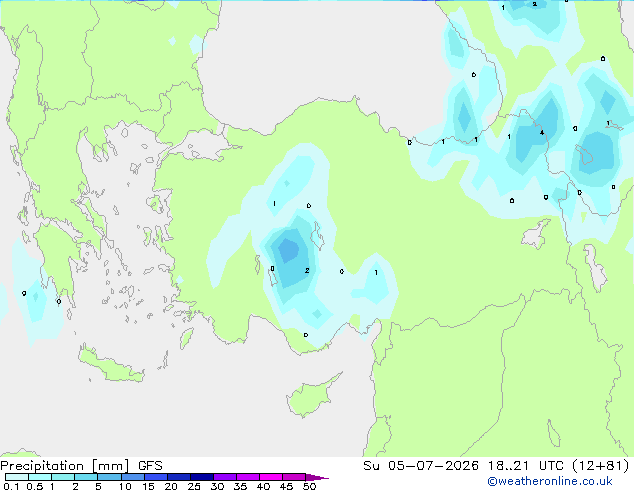Click the above-50 arrow end of legend

click(x=317, y=477)
